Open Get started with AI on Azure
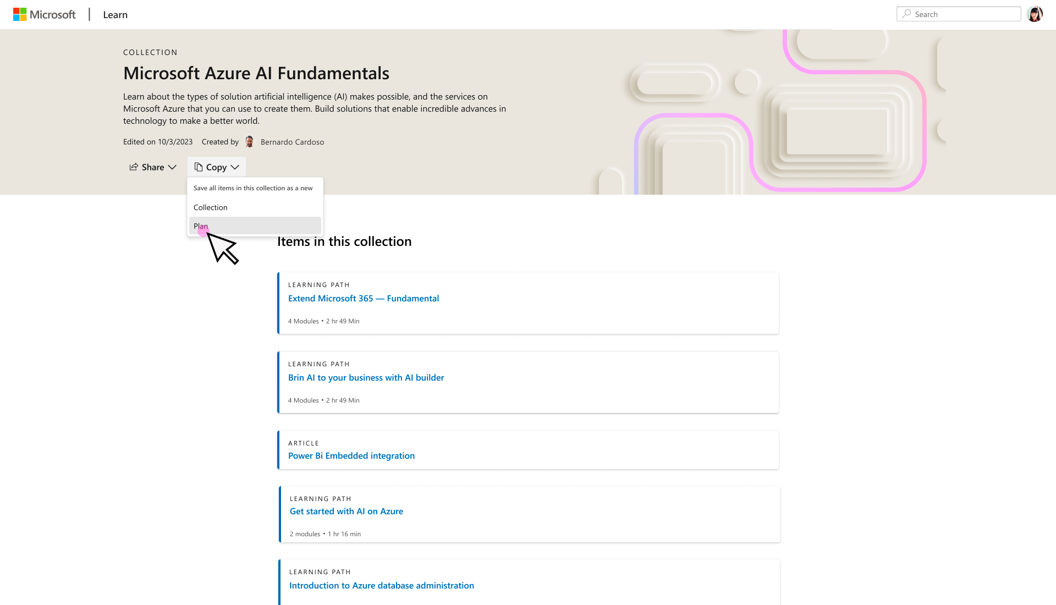The height and width of the screenshot is (605, 1056). tap(345, 511)
